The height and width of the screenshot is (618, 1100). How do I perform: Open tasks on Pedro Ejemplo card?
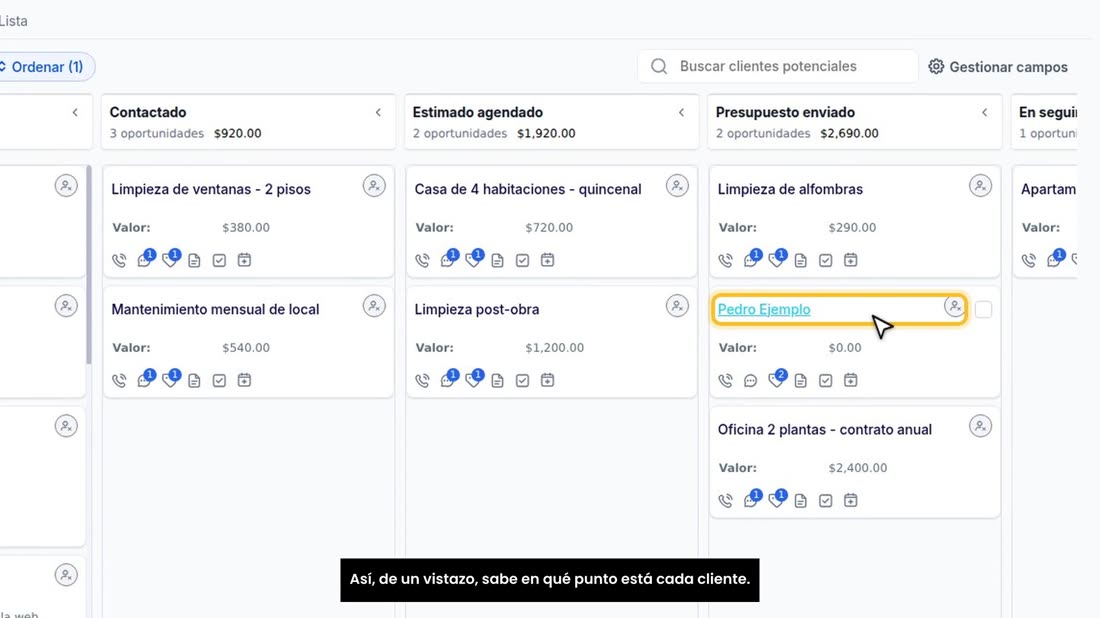tap(826, 380)
